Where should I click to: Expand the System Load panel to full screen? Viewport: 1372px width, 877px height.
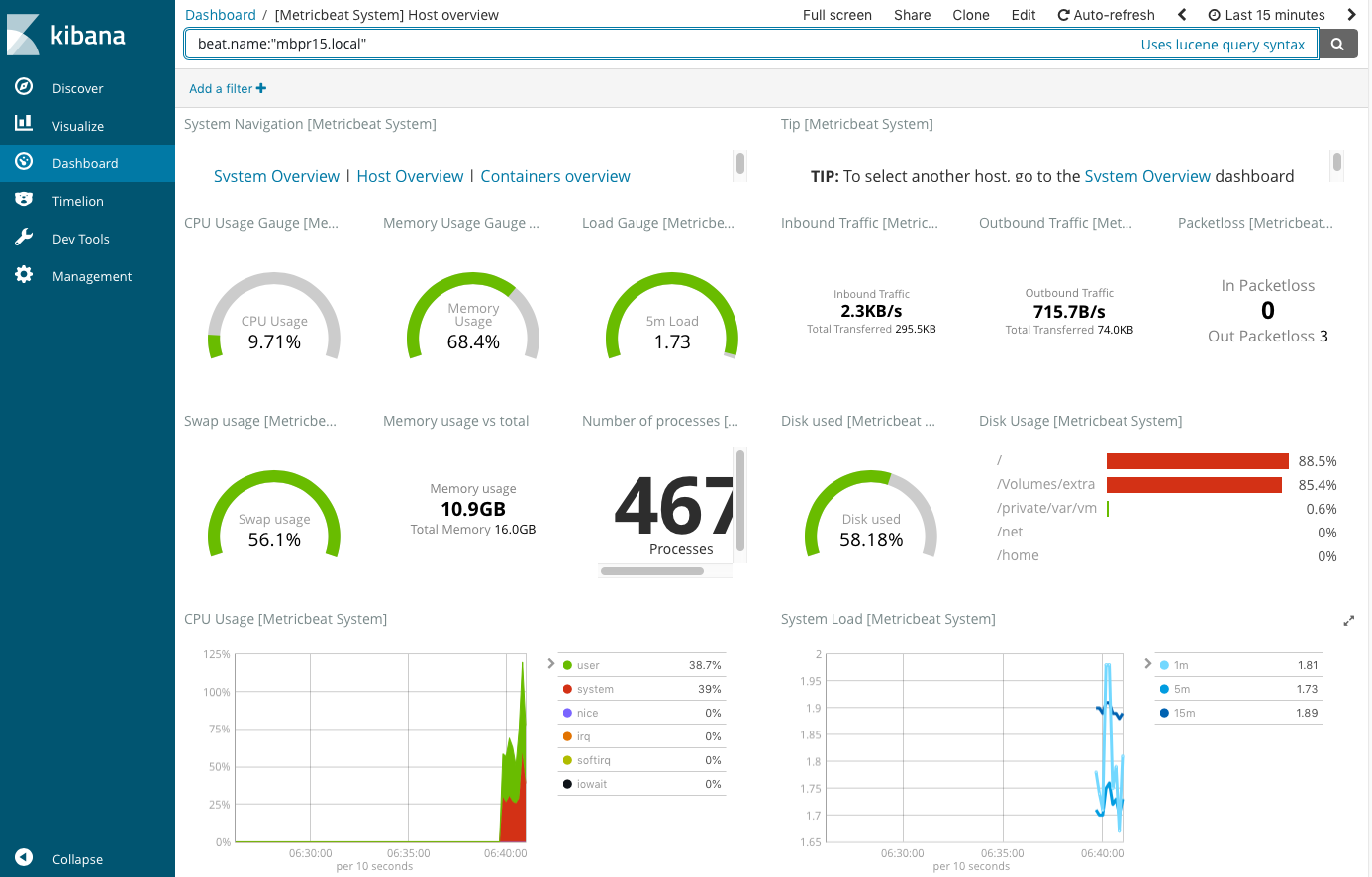coord(1348,621)
